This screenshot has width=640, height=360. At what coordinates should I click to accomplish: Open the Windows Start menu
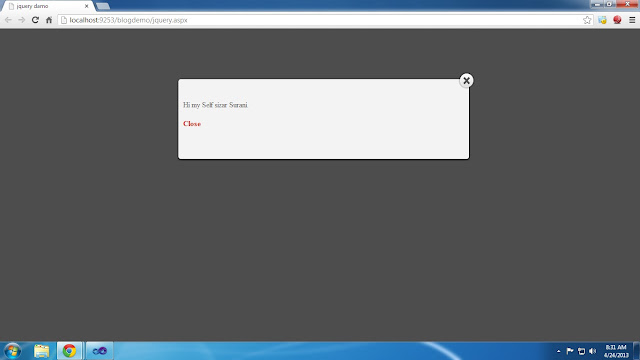click(x=12, y=351)
